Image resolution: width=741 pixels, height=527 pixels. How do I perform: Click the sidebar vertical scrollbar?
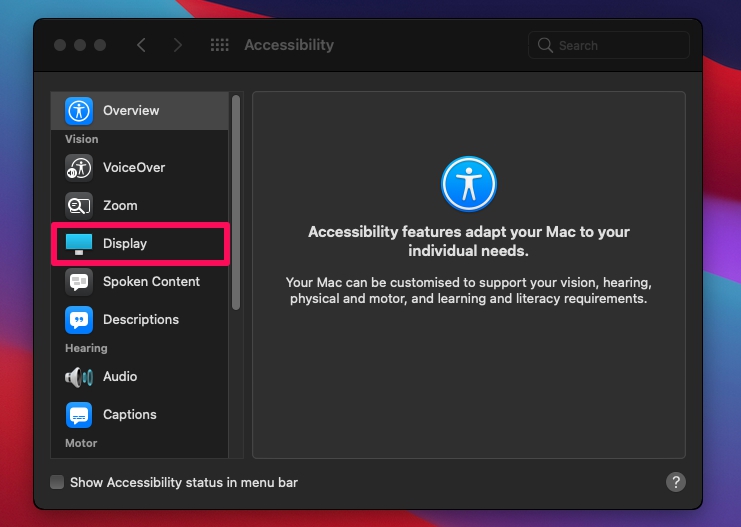click(x=236, y=203)
